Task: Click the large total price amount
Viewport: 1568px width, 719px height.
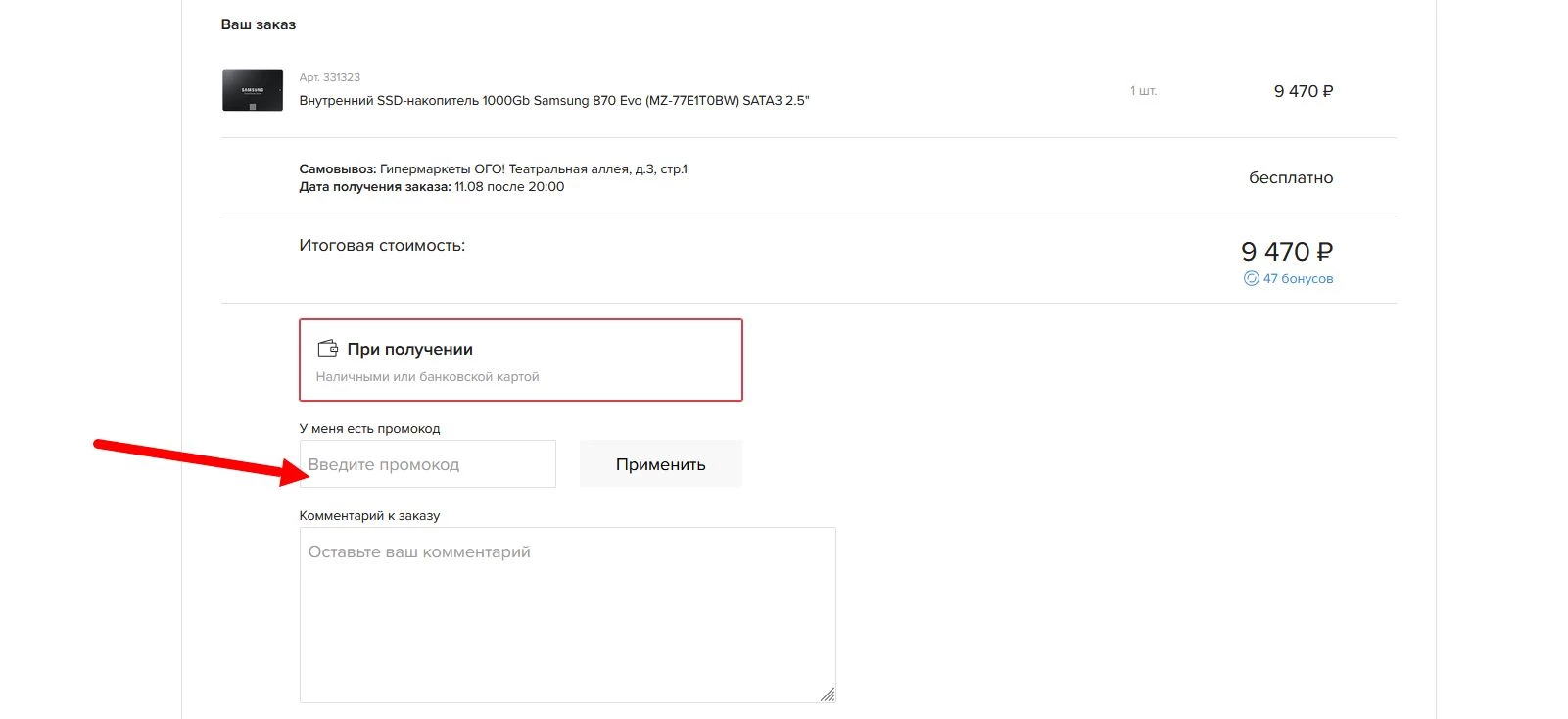Action: pyautogui.click(x=1286, y=252)
